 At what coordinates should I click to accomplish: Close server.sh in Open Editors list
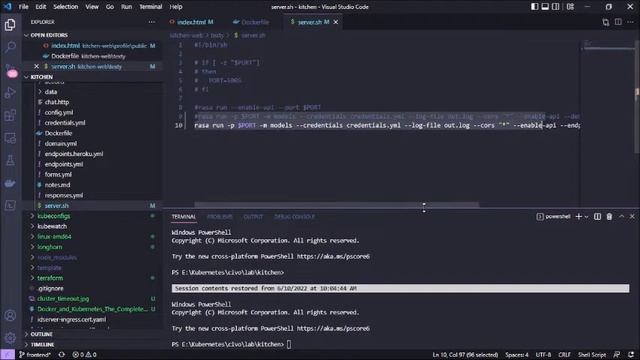click(36, 66)
